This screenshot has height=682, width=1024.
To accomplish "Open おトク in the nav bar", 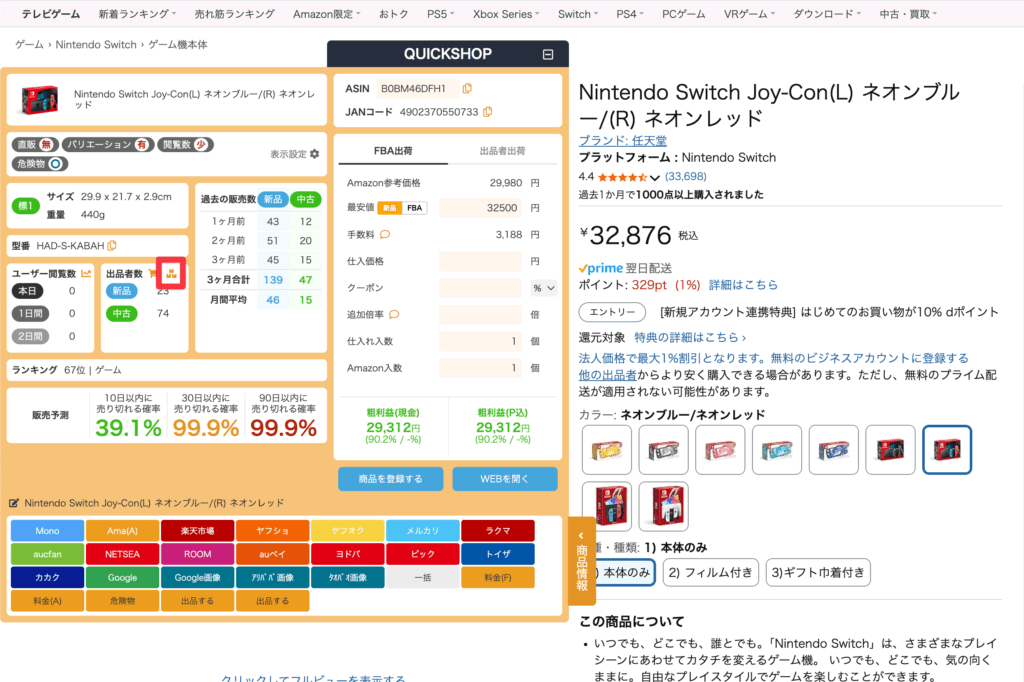I will tap(393, 14).
